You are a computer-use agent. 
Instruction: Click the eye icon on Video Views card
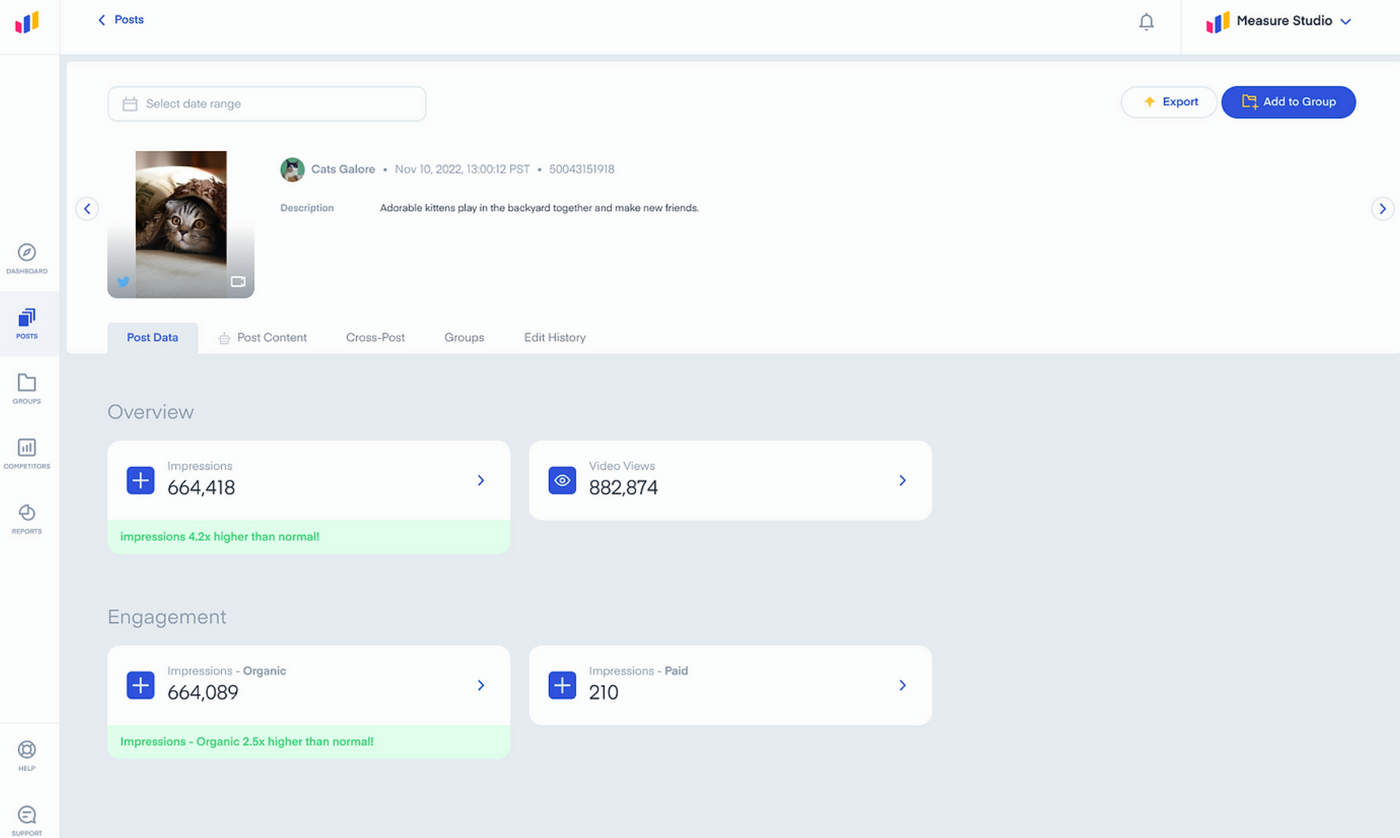pyautogui.click(x=563, y=480)
